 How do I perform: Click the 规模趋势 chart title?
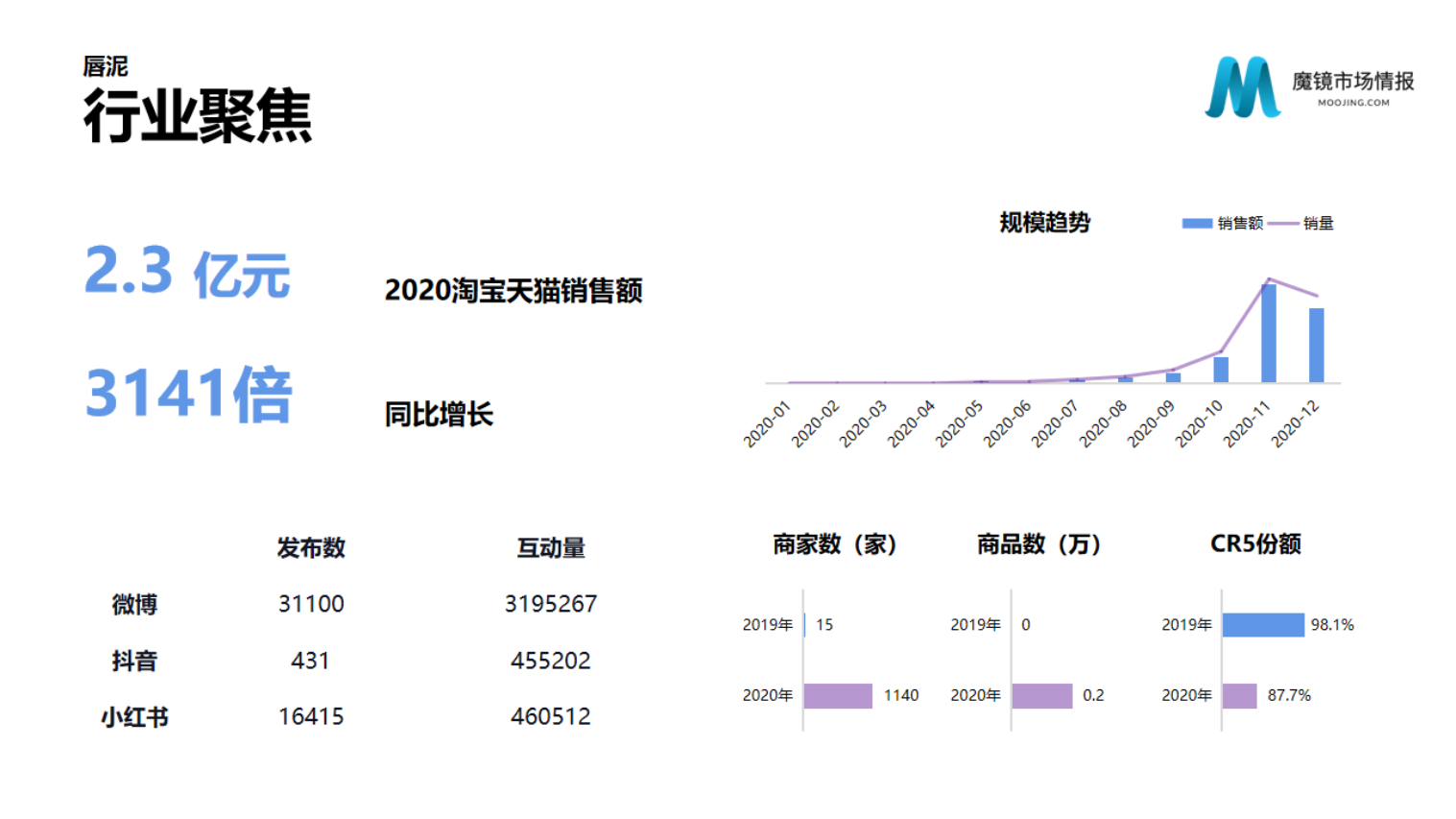(x=1044, y=223)
